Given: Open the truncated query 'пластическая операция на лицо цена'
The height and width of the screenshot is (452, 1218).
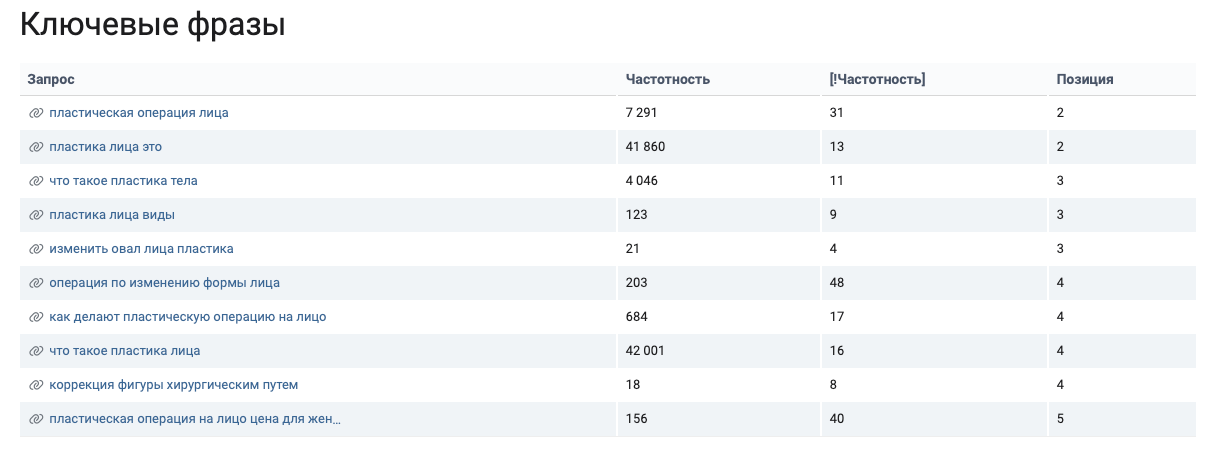Looking at the screenshot, I should (x=195, y=419).
